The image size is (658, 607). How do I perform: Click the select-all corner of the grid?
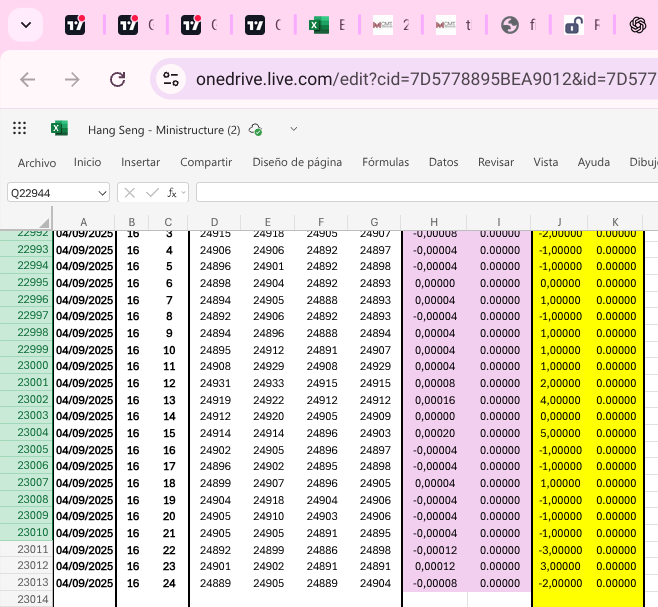[x=43, y=222]
